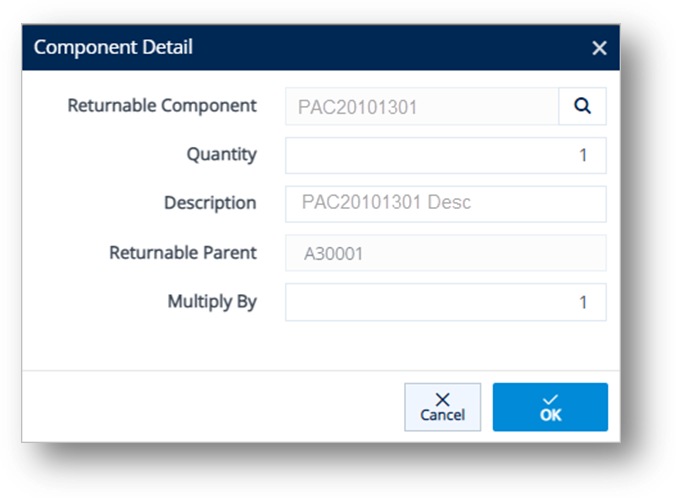Click the Returnable Parent label
This screenshot has width=676, height=498.
click(183, 253)
